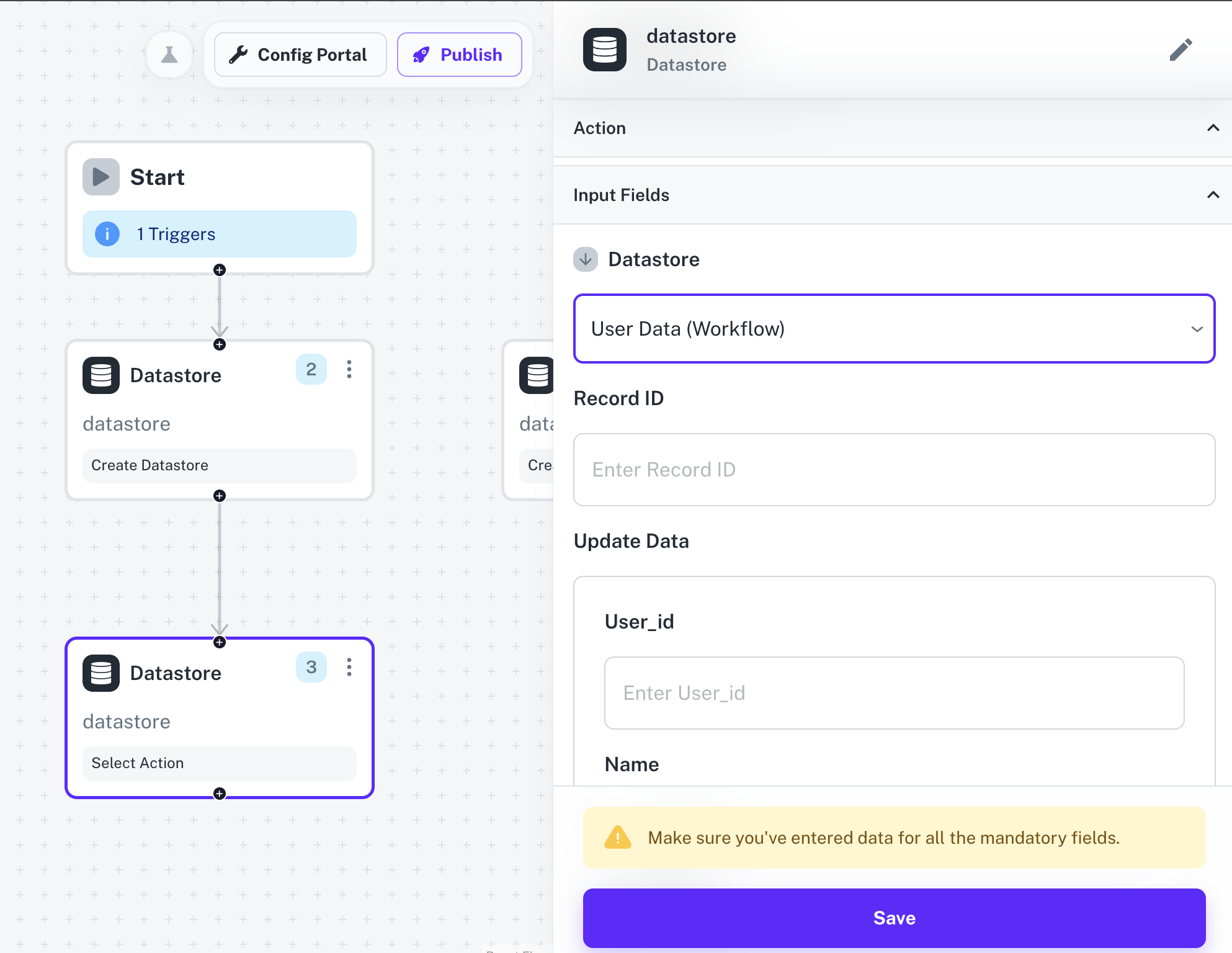Open the three-dot menu on Datastore node 2

(349, 369)
